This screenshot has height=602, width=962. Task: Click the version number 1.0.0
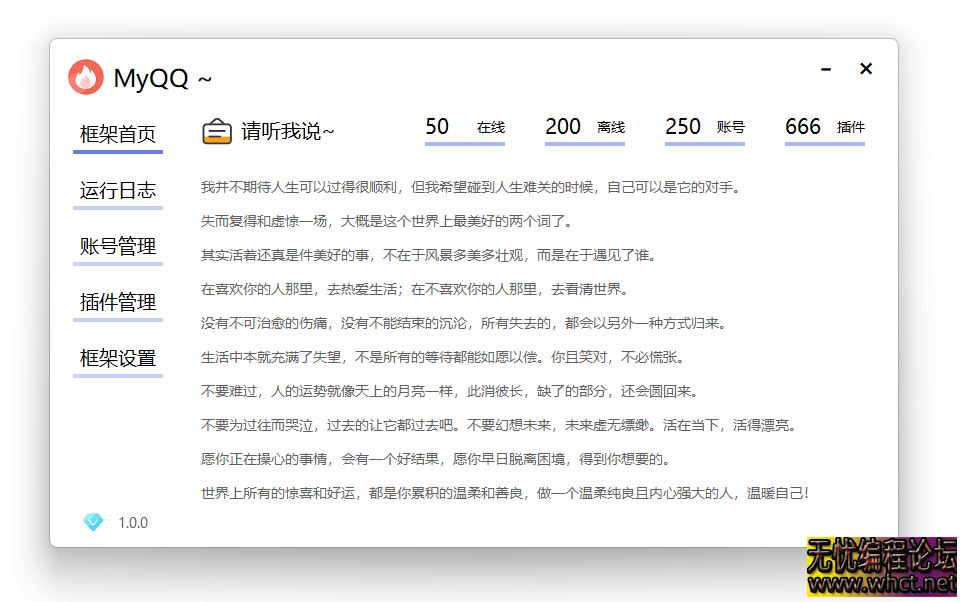(x=134, y=522)
